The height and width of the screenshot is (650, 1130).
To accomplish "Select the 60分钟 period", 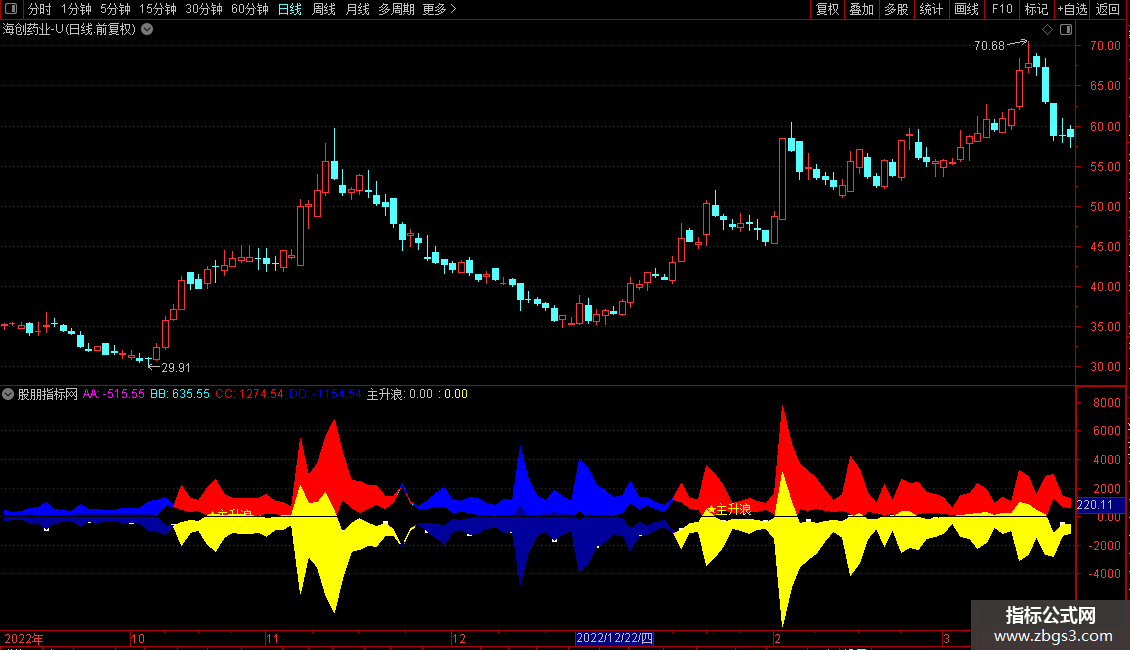I will click(x=250, y=9).
